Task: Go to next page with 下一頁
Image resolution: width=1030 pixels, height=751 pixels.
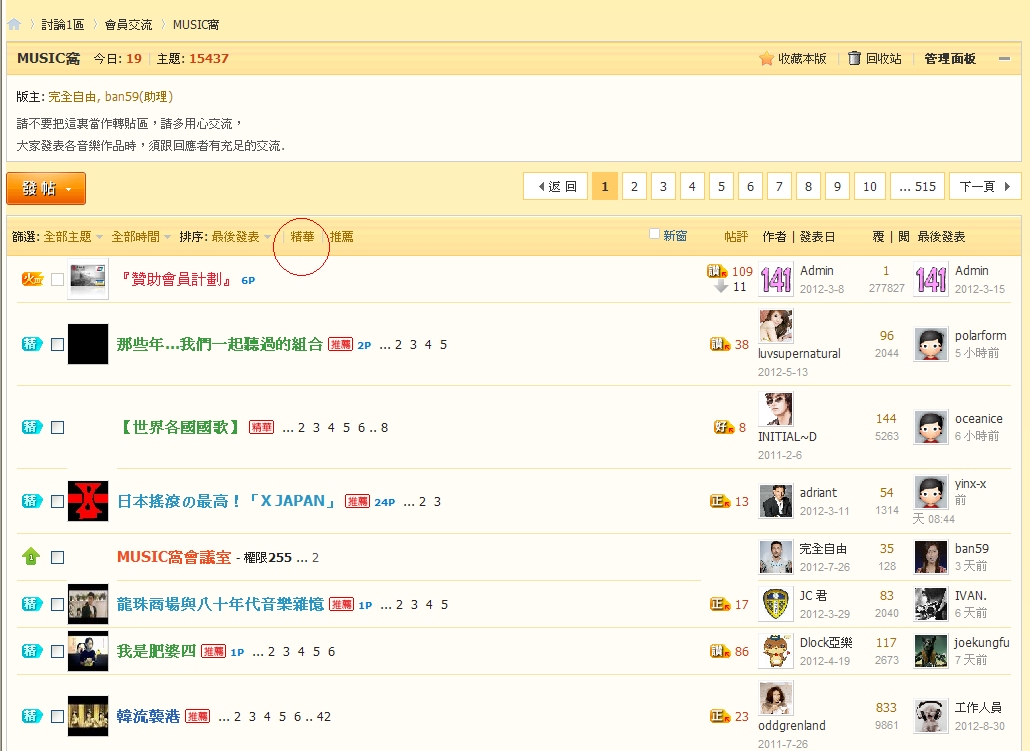Action: coord(984,187)
